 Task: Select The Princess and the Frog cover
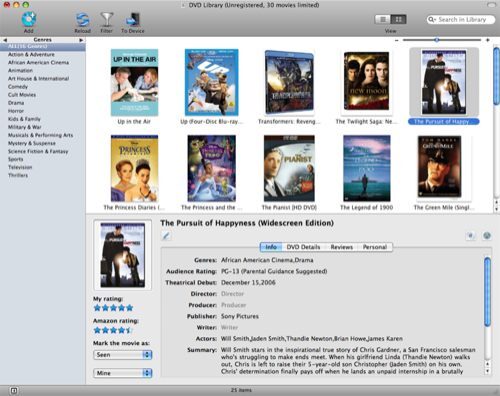coord(212,168)
